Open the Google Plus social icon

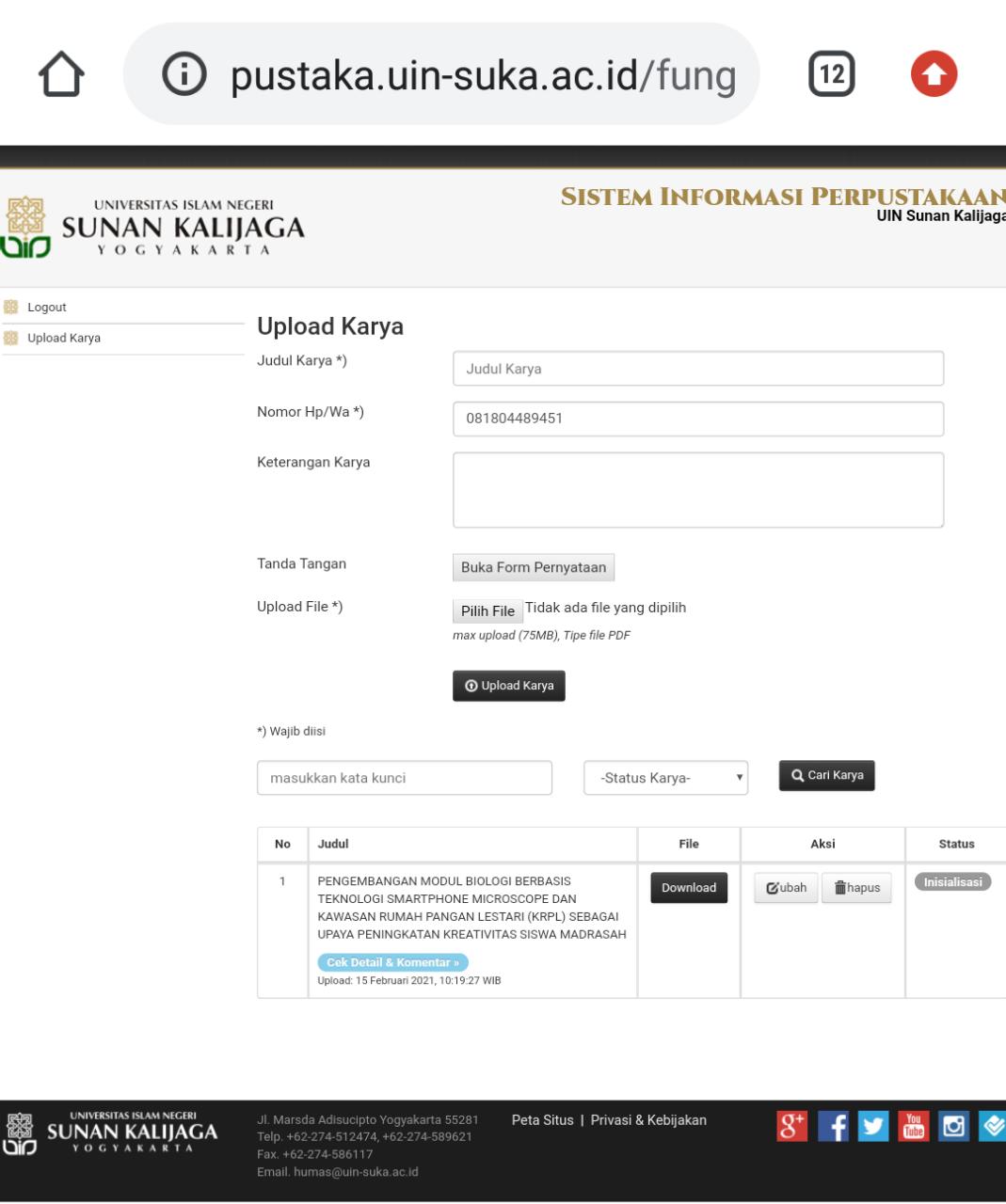click(791, 1127)
